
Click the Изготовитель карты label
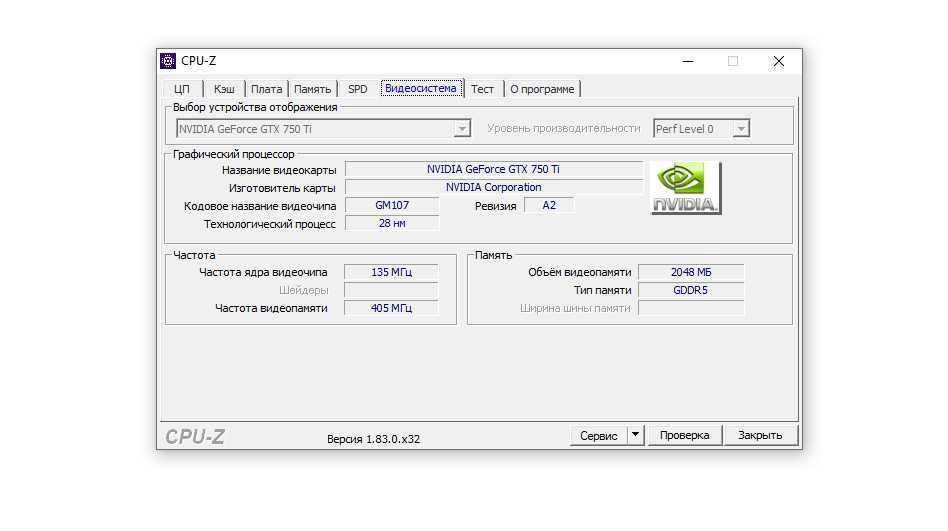282,188
